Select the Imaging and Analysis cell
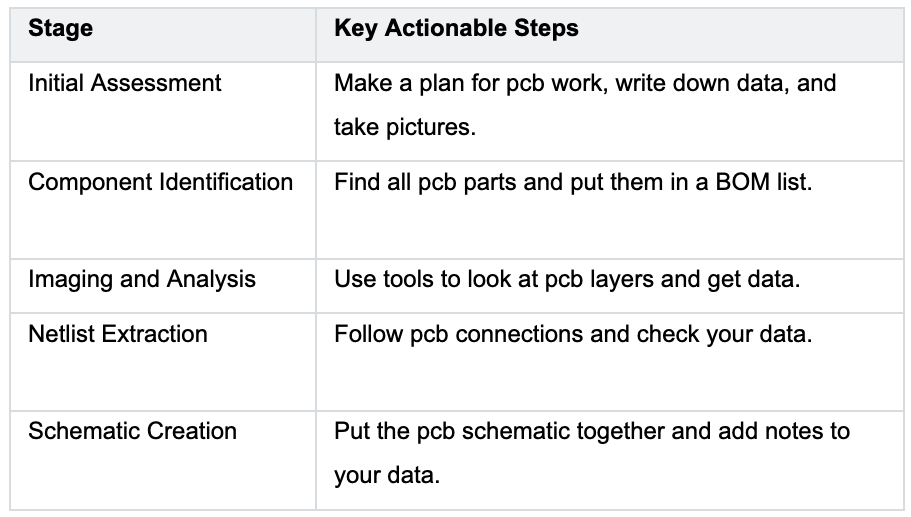 [x=142, y=279]
